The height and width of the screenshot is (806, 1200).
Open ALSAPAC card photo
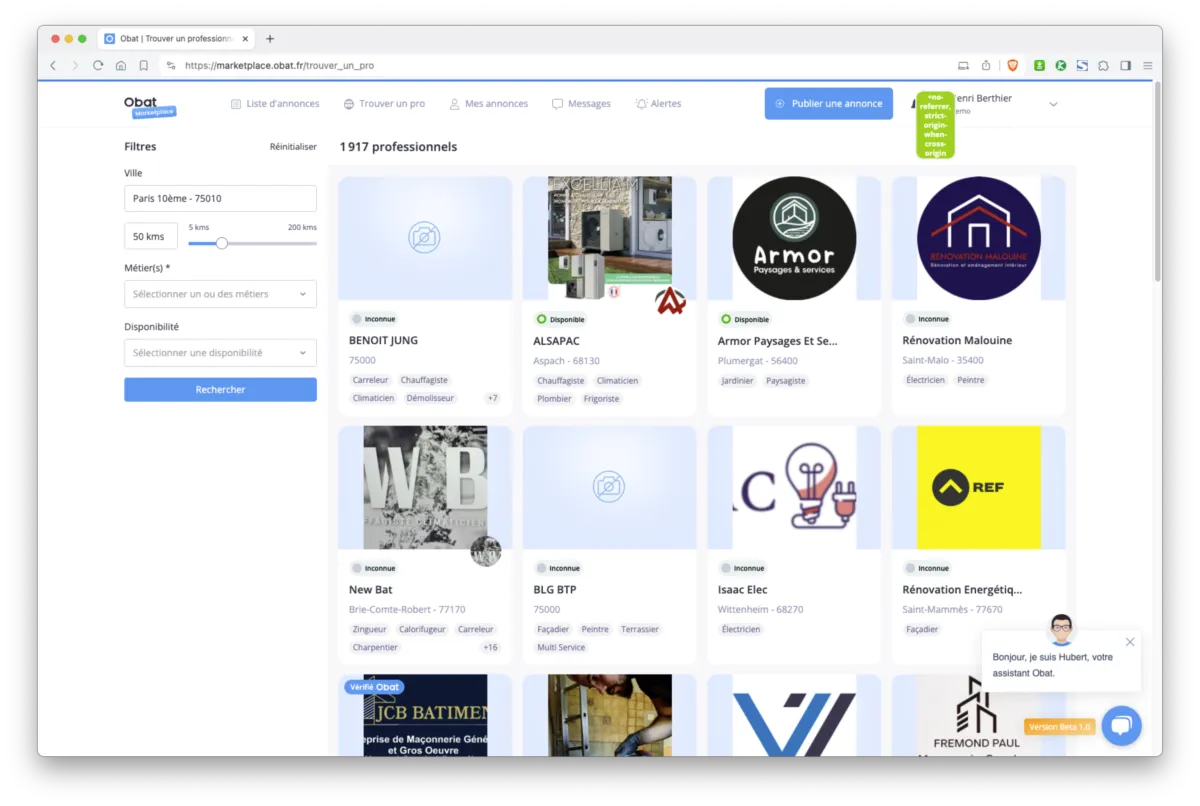(609, 238)
